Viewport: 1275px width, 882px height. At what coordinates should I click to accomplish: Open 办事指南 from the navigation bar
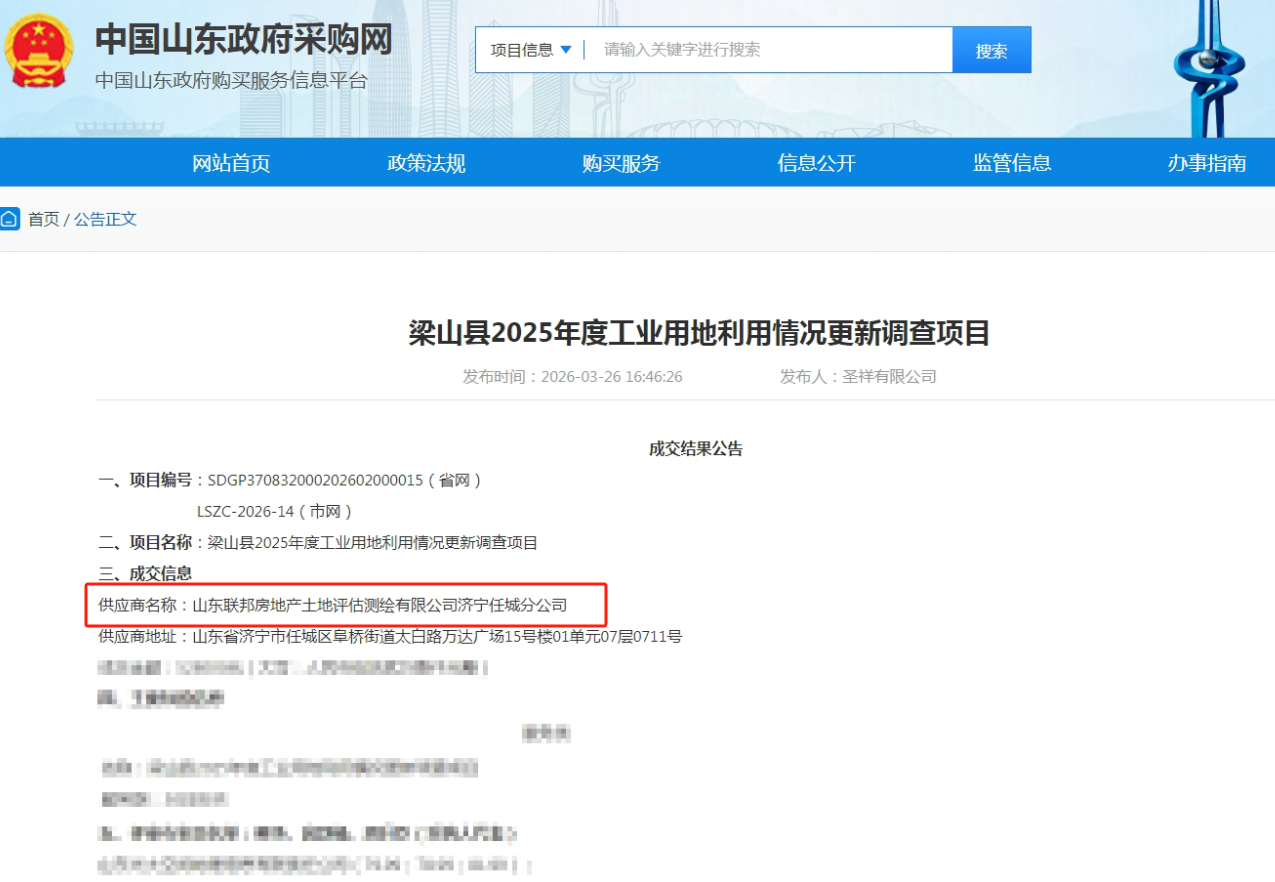[1206, 163]
